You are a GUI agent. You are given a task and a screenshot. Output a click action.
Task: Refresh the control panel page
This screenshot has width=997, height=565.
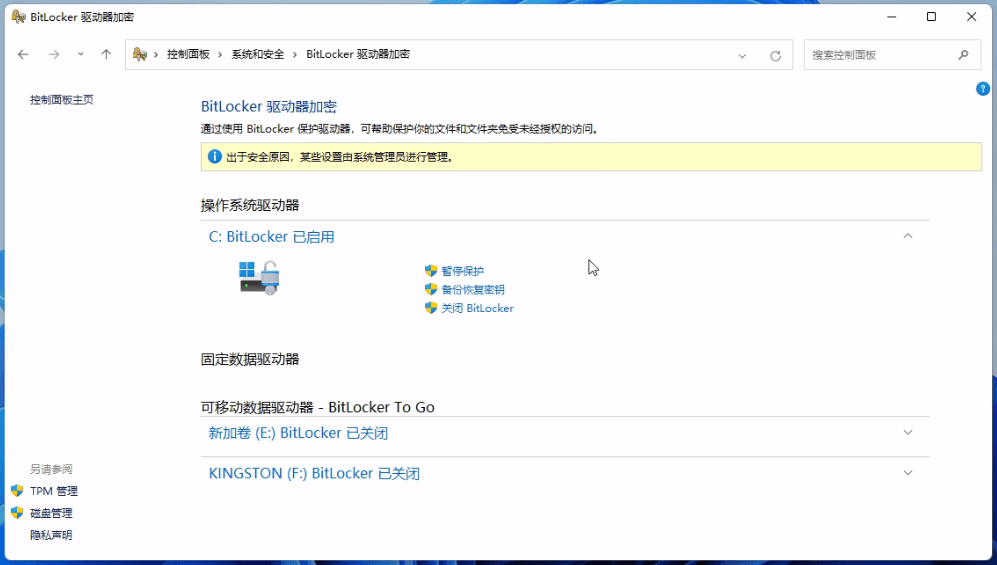[776, 56]
